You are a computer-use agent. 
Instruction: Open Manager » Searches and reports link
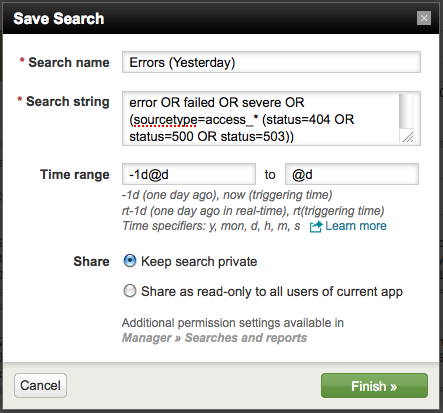click(x=214, y=338)
